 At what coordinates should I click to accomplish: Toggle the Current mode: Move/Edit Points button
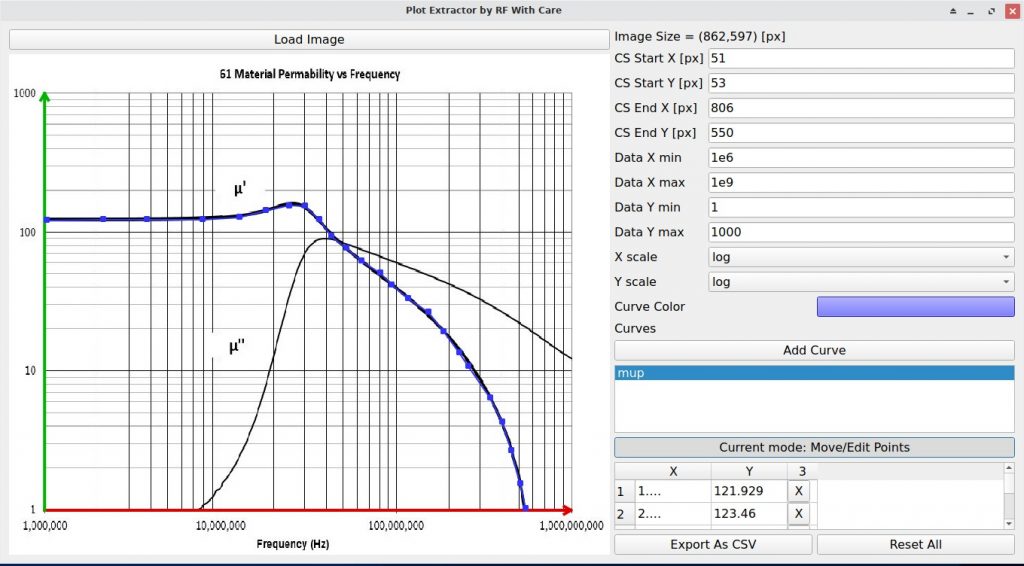coord(814,447)
